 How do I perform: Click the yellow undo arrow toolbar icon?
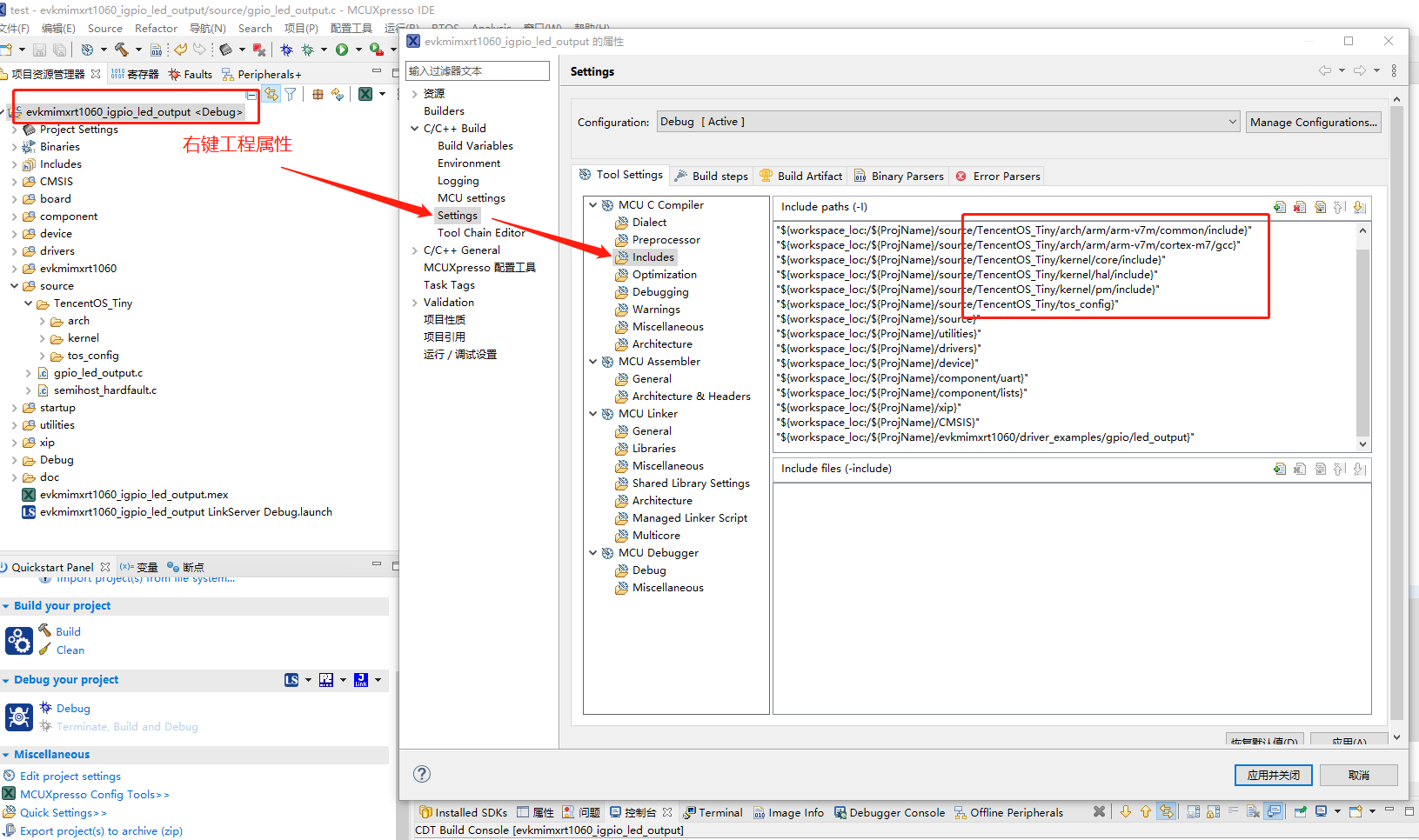(180, 50)
